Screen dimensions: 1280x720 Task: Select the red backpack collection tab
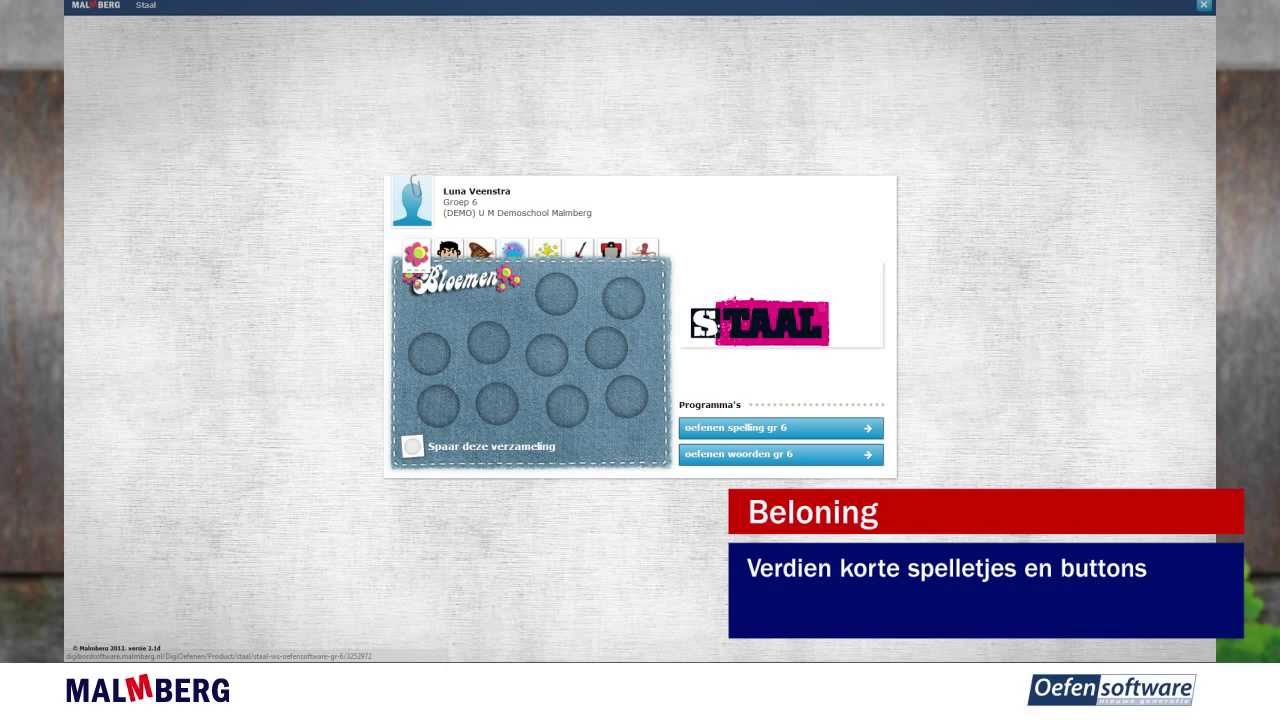(x=611, y=250)
